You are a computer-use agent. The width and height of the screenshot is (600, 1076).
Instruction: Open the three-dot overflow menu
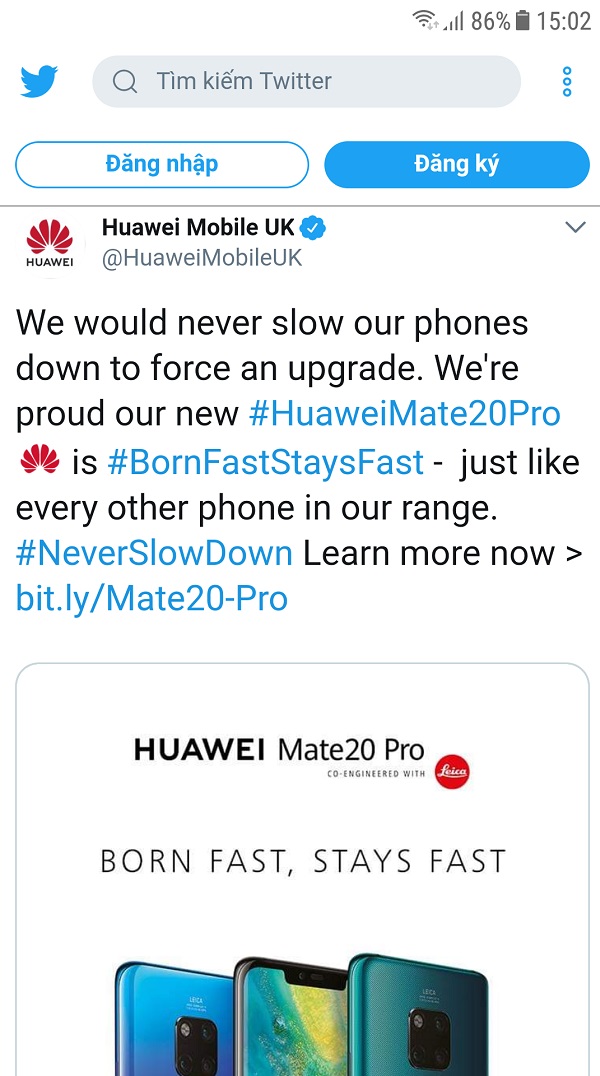[567, 82]
